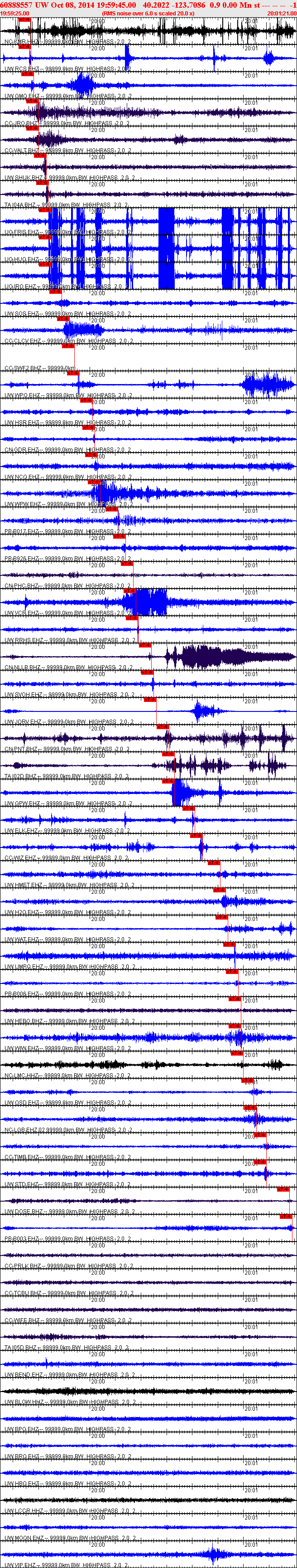Select the red pick marker on UW HSR trace
Screen dimensions: 297x1568
86,400
